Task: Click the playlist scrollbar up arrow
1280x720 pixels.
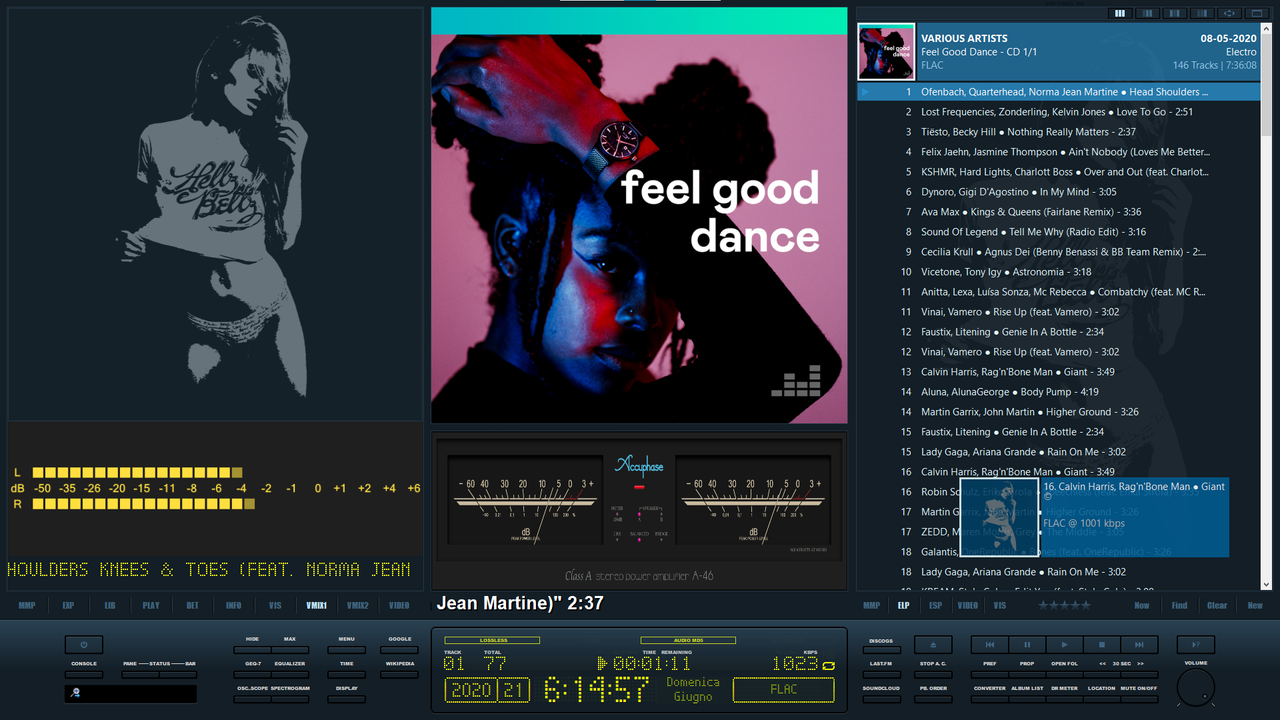Action: pyautogui.click(x=1267, y=29)
